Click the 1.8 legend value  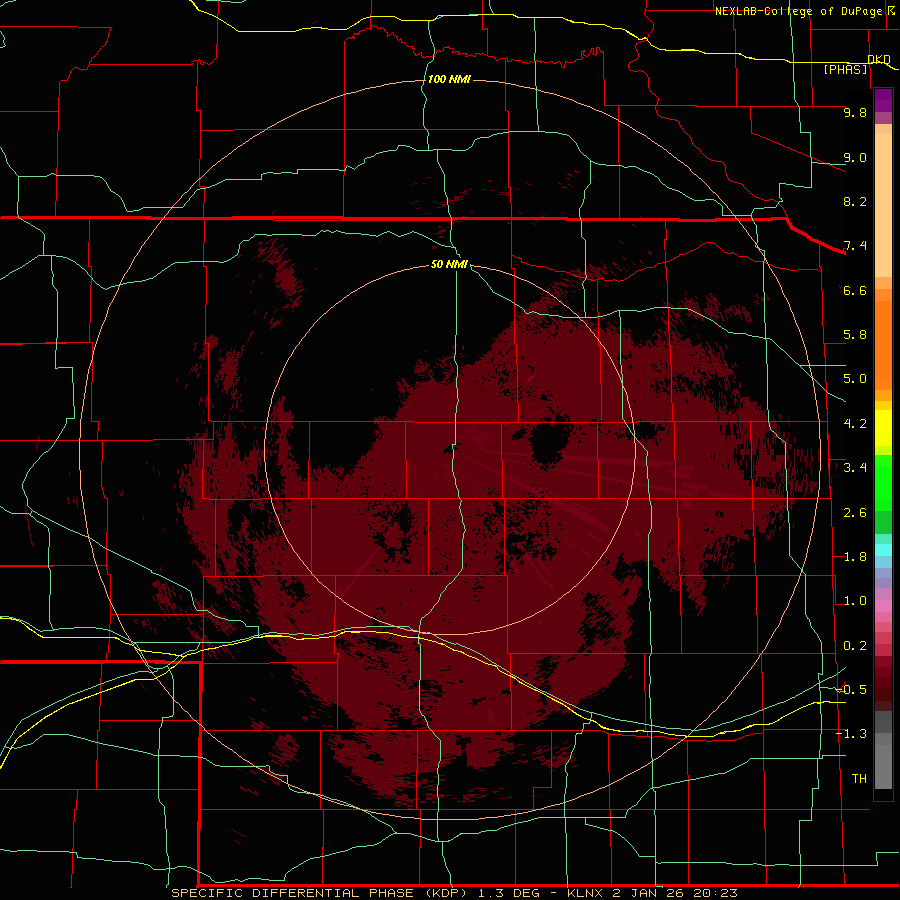855,557
